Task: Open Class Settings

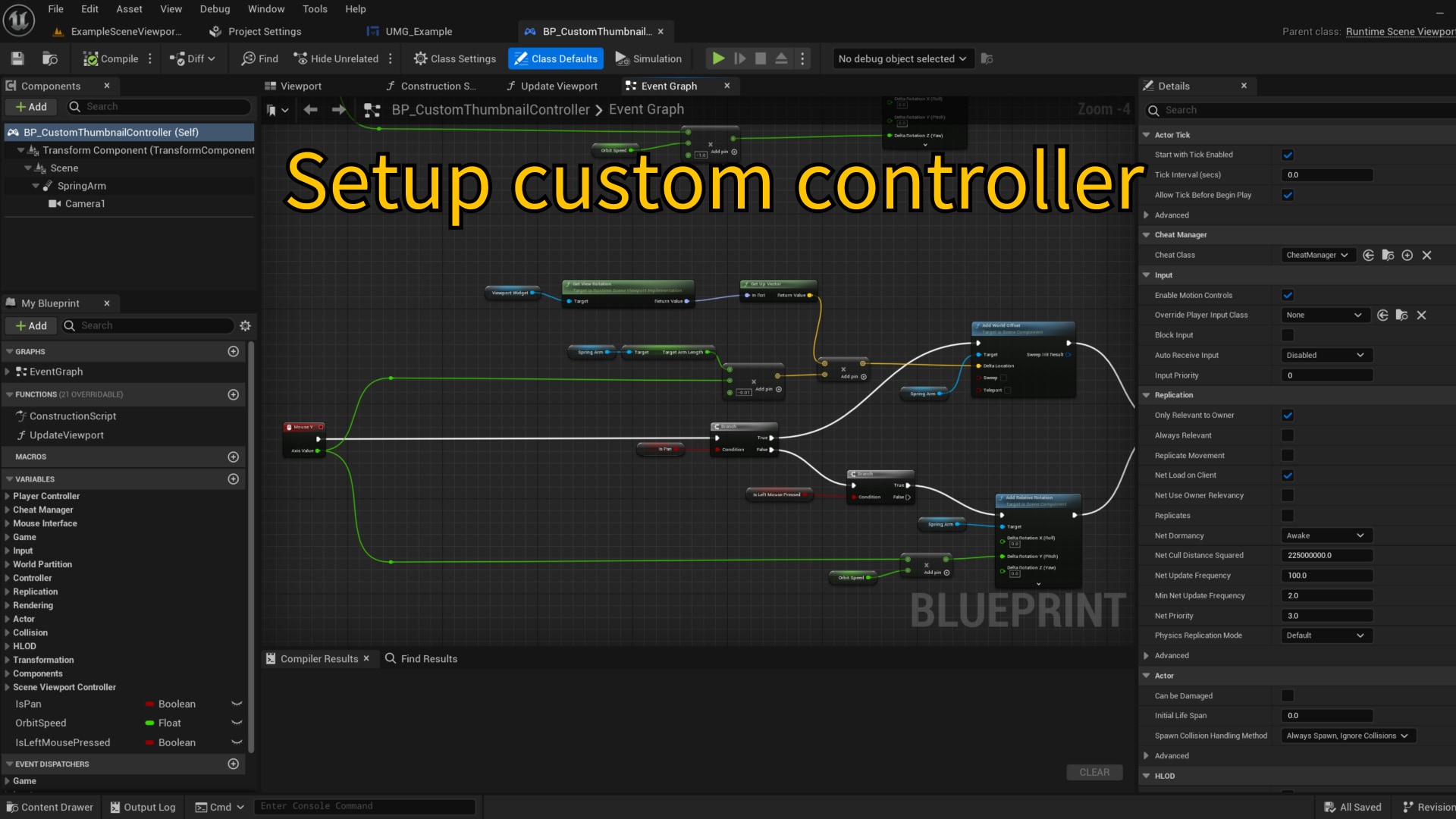Action: [x=454, y=58]
